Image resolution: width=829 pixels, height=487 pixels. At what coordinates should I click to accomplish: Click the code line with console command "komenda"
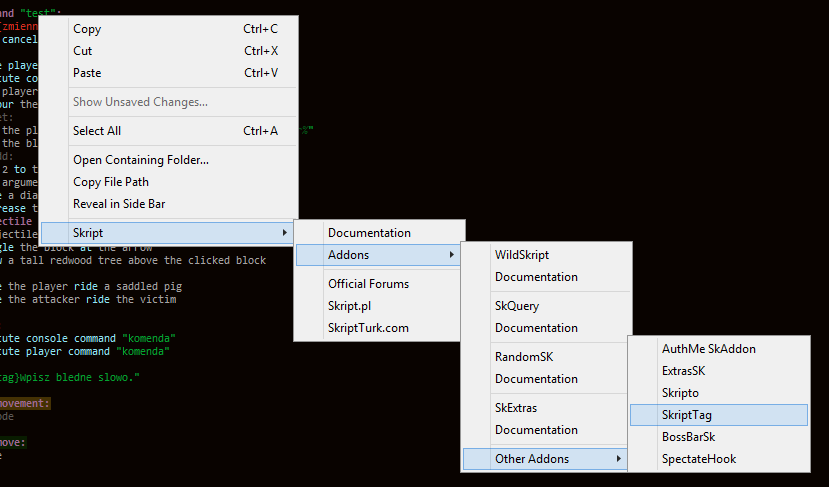(88, 338)
